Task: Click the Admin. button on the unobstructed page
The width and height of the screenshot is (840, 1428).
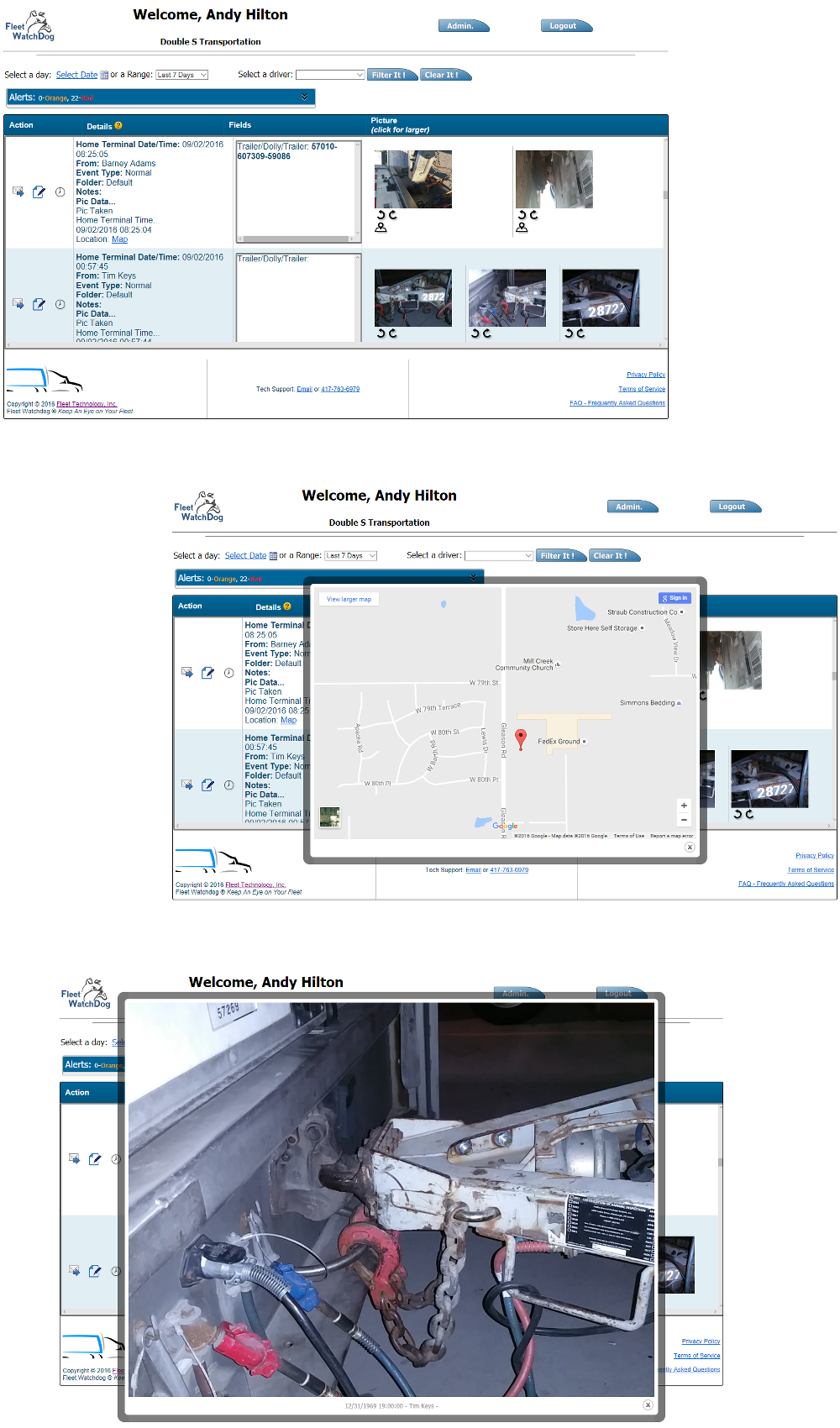Action: [x=463, y=26]
